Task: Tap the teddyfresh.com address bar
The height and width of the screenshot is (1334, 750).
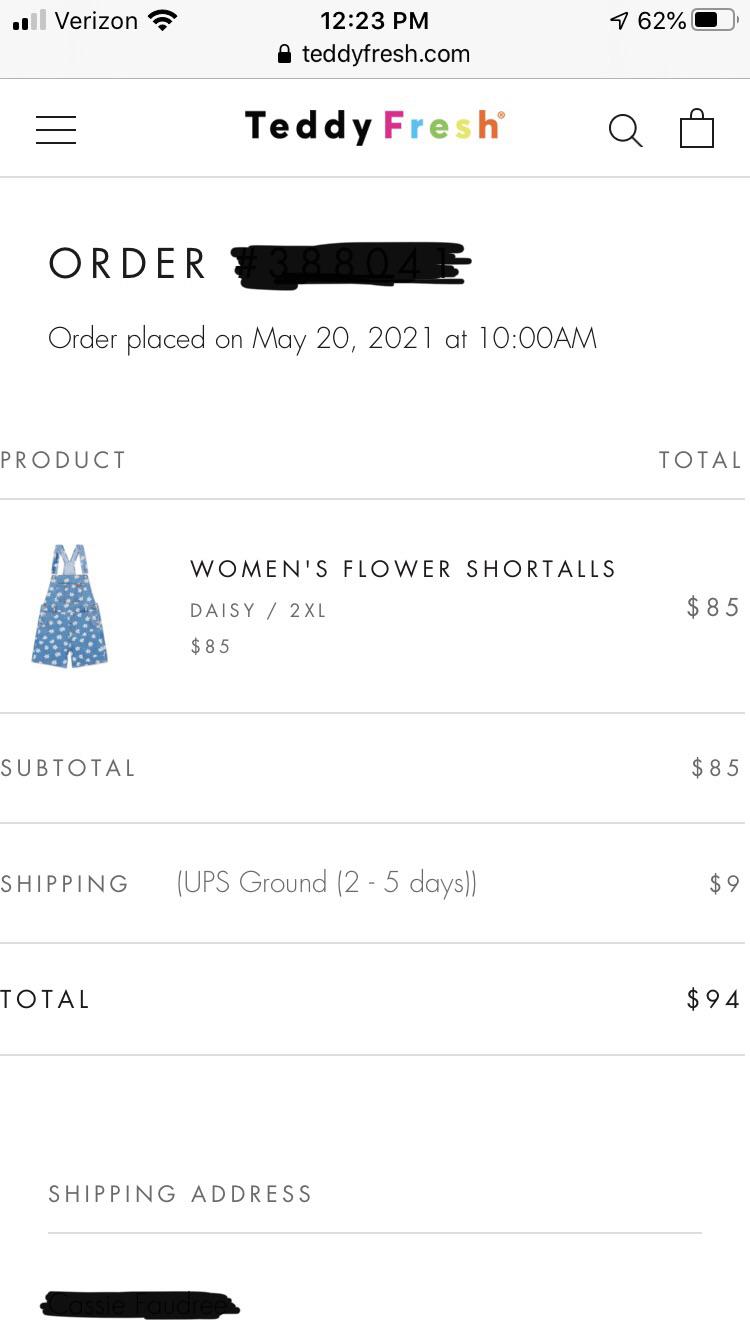Action: (x=385, y=54)
